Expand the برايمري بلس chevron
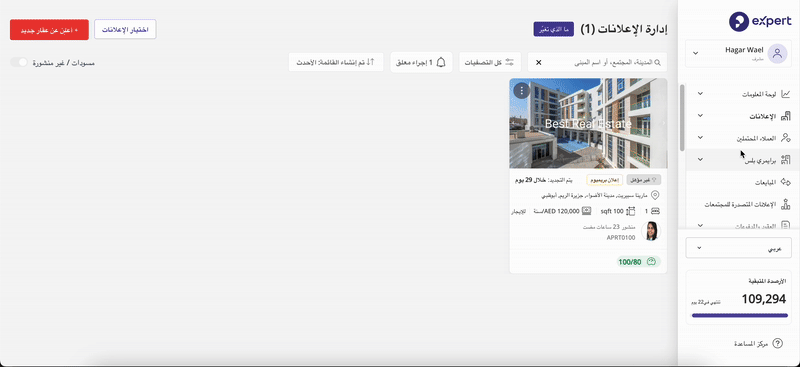The height and width of the screenshot is (367, 800). 700,160
